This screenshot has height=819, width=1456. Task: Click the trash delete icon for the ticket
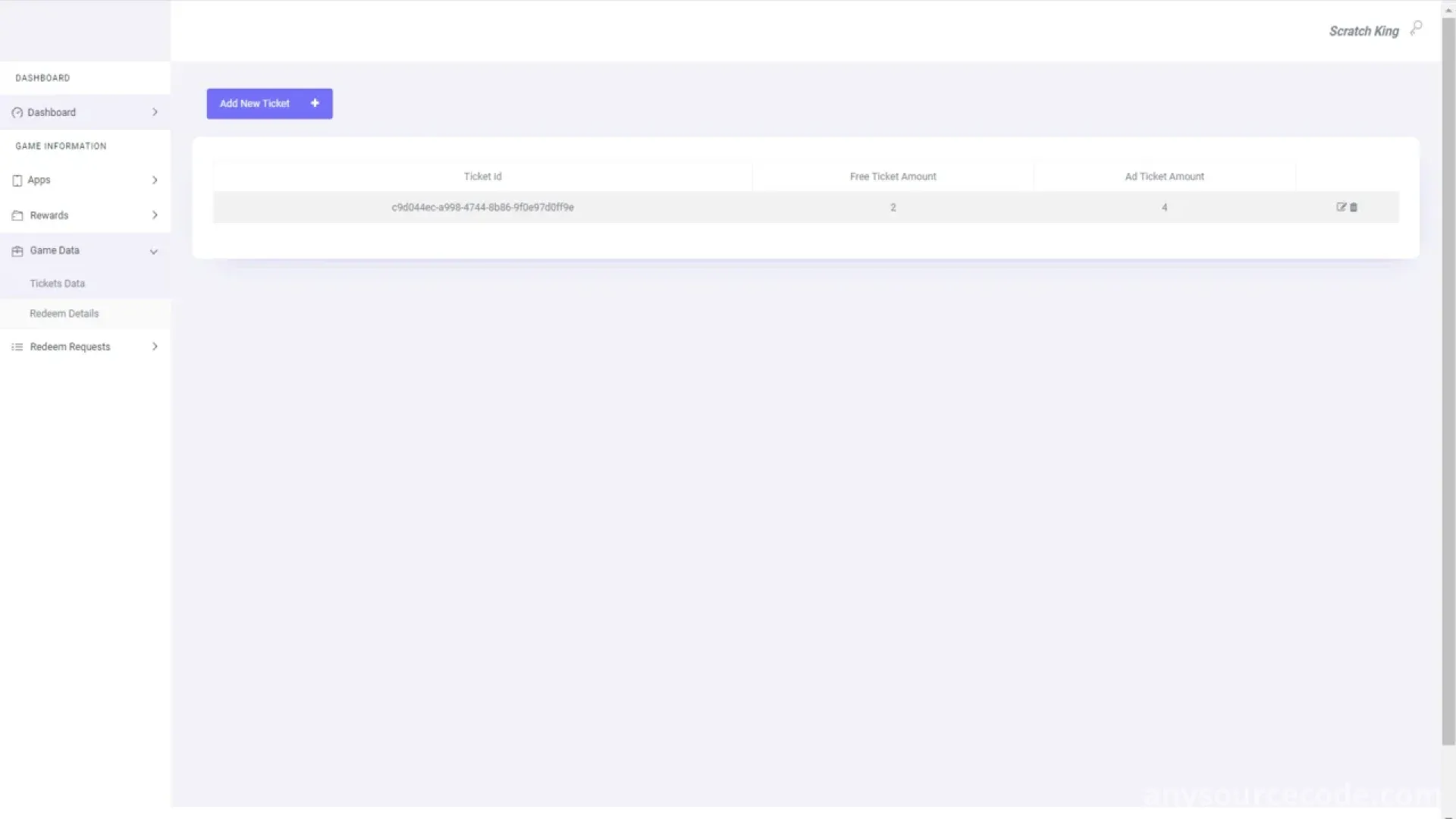tap(1354, 207)
